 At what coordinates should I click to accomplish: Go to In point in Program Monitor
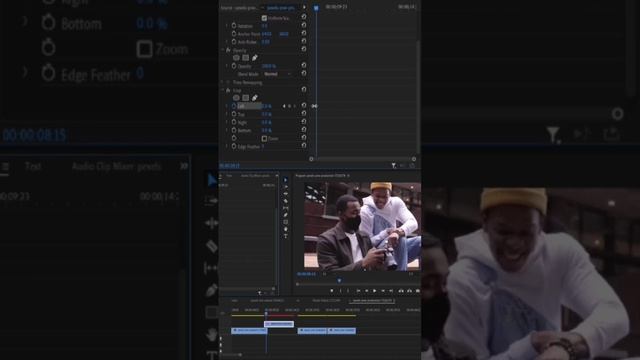click(358, 291)
